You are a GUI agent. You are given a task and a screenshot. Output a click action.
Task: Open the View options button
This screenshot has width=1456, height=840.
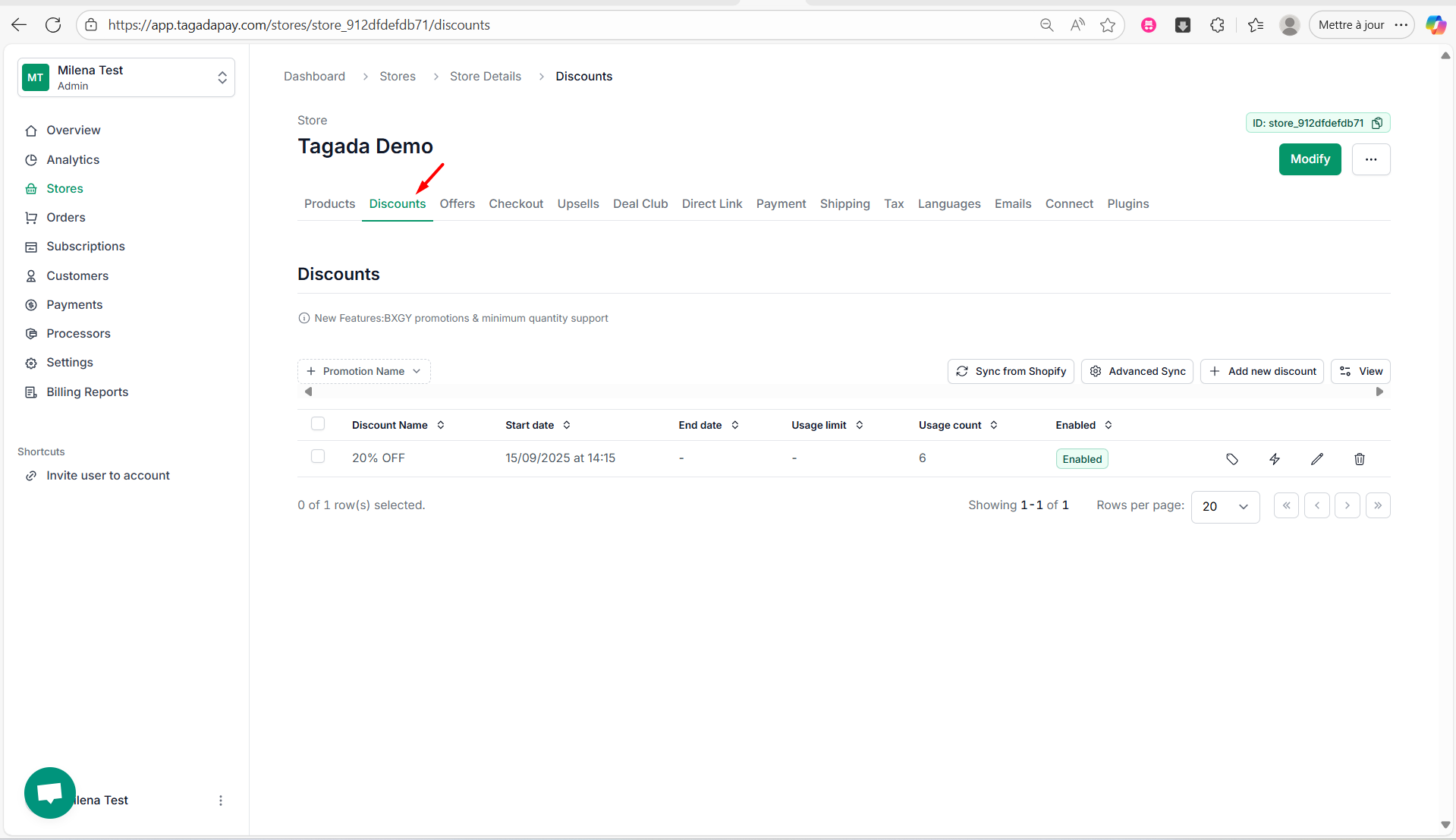1360,371
